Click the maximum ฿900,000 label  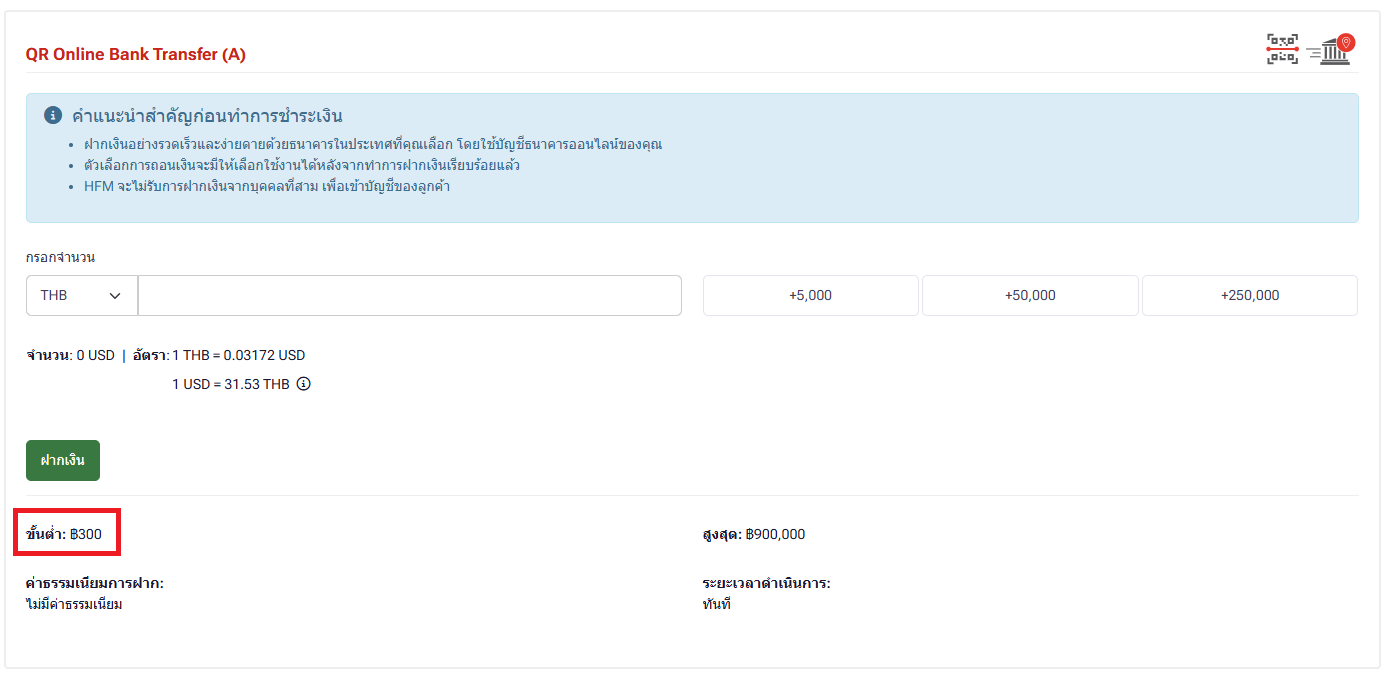click(x=753, y=534)
